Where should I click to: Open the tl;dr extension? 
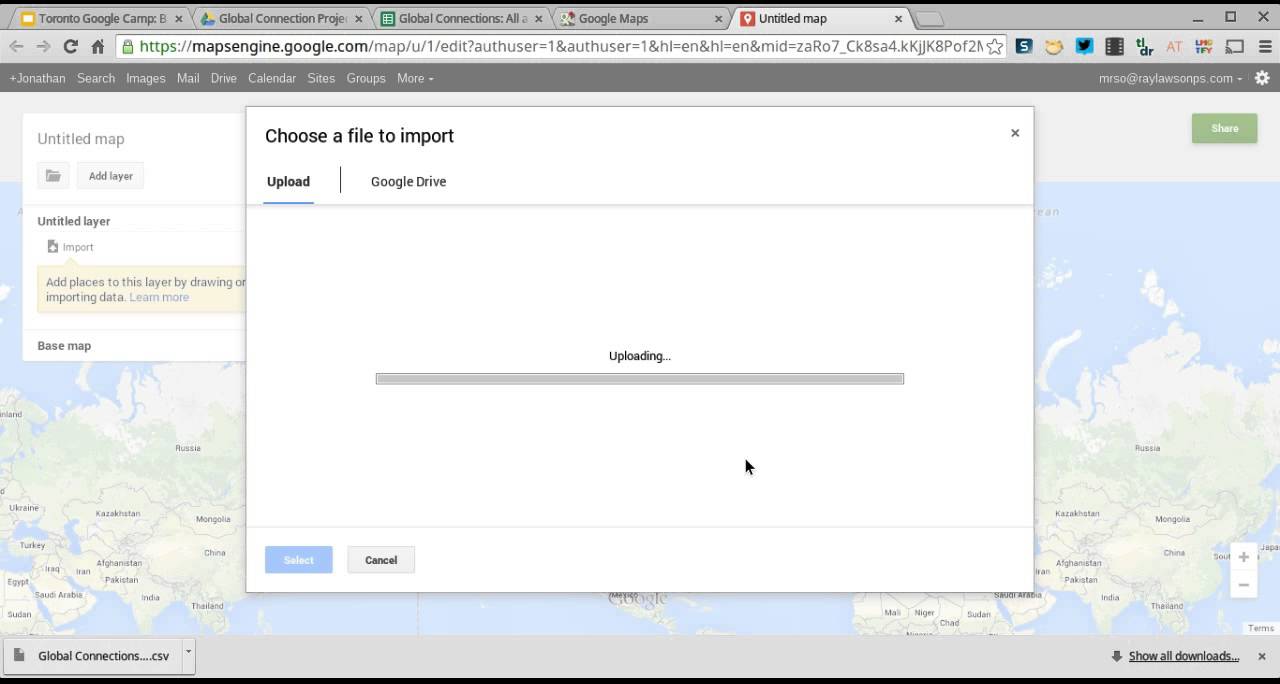pyautogui.click(x=1144, y=46)
